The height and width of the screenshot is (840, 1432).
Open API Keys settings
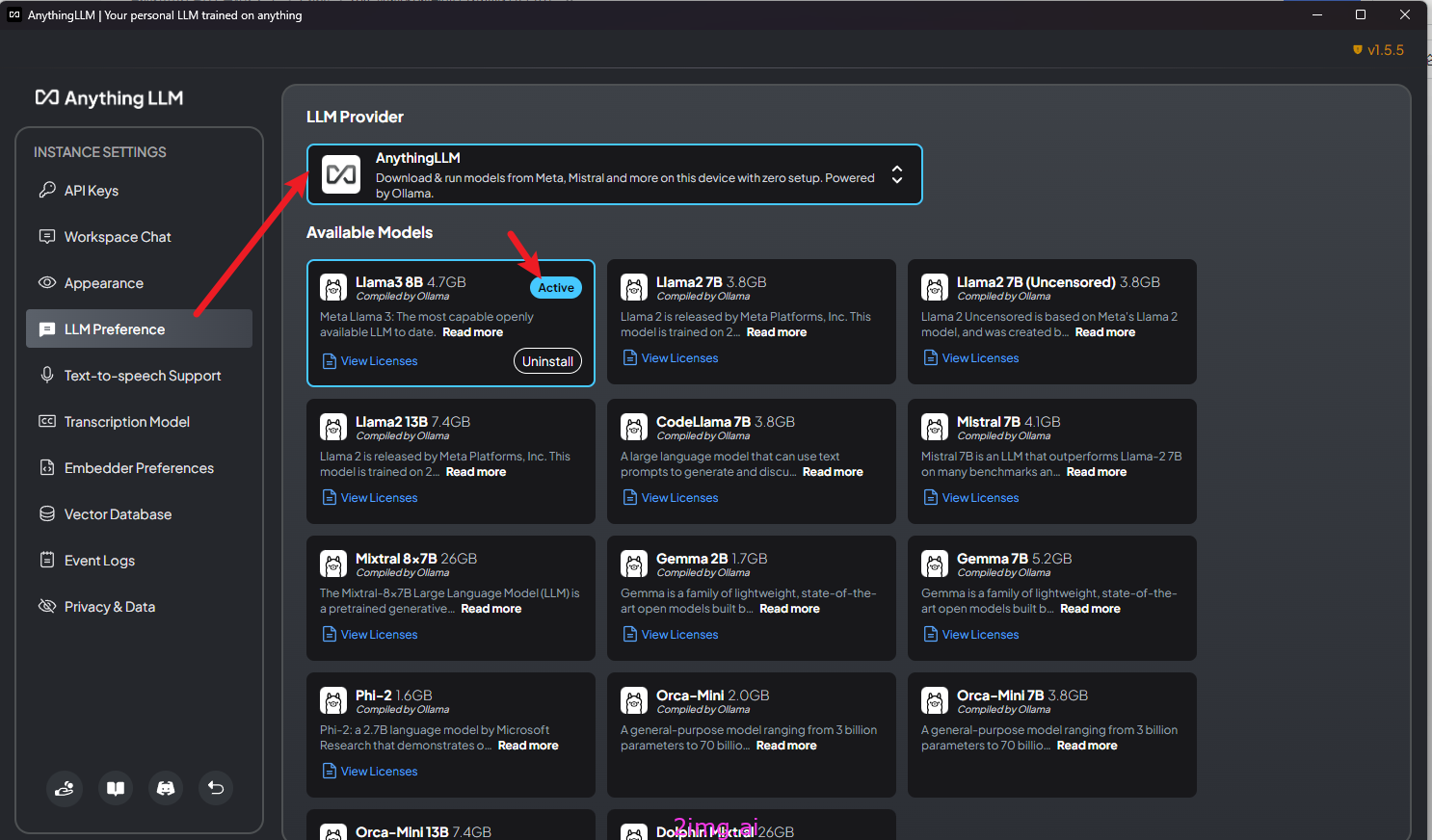coord(139,191)
